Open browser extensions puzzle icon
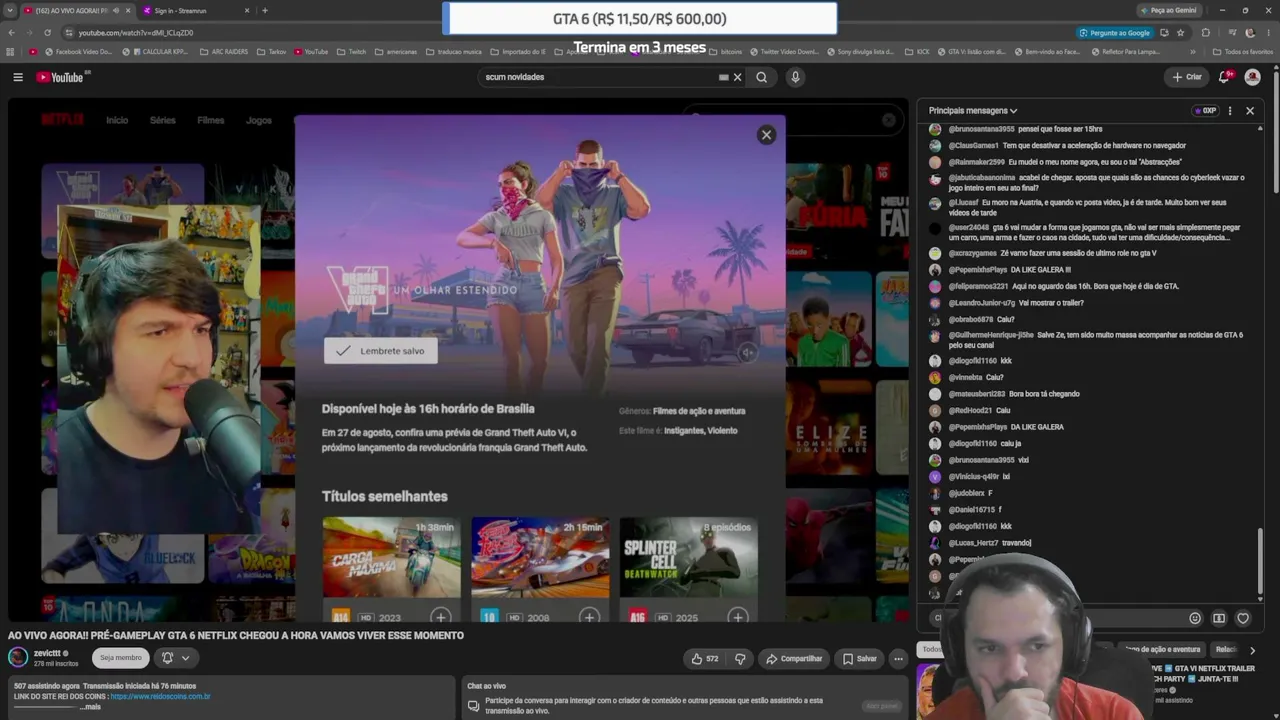The image size is (1280, 720). (1205, 33)
